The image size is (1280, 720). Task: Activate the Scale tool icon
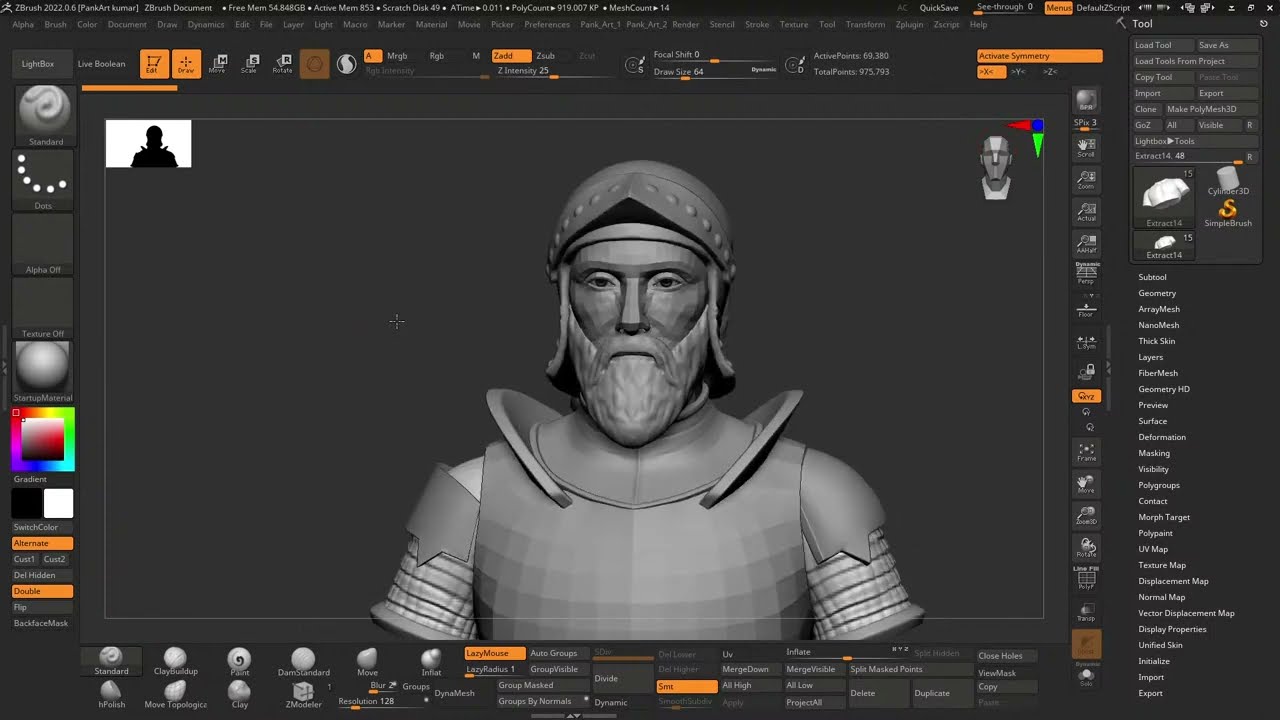(249, 64)
